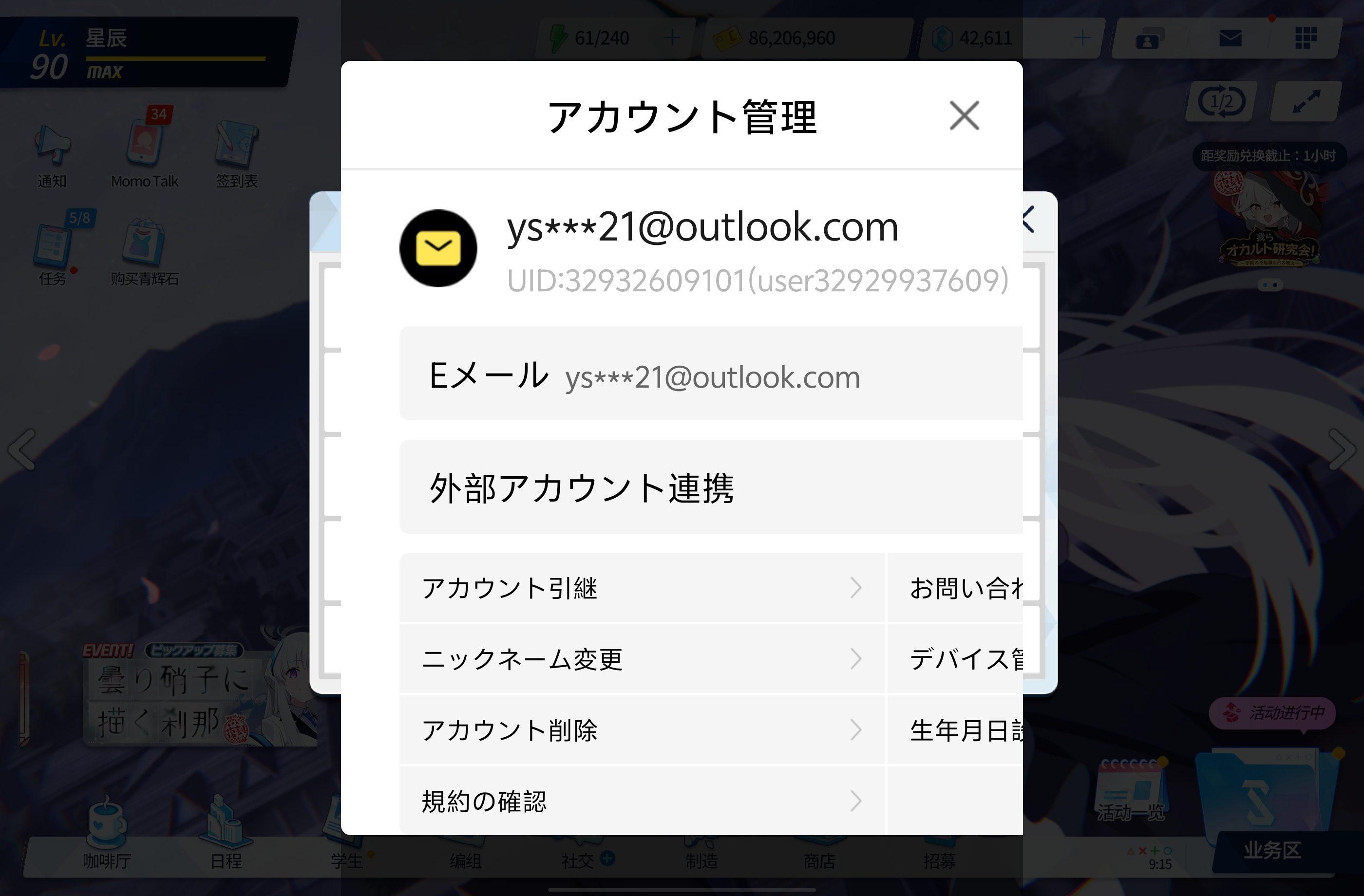1364x896 pixels.
Task: Go to next lobby with right arrow
Action: point(1342,449)
